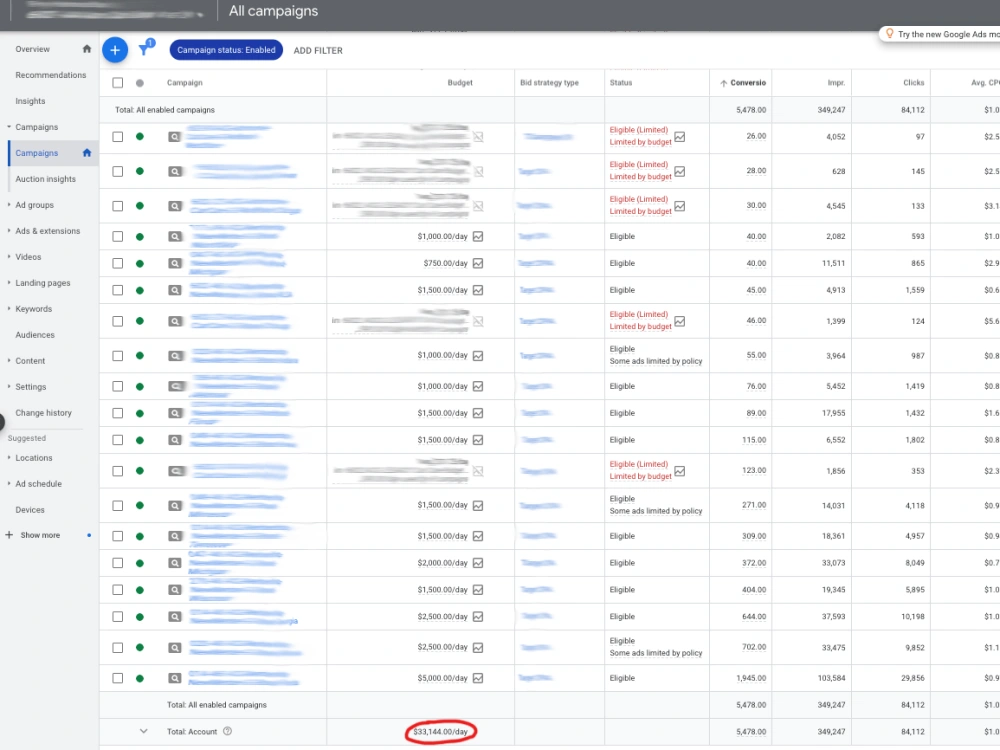Image resolution: width=1000 pixels, height=750 pixels.
Task: Click 'Some ads limited by policy' in 702.00 row
Action: coord(656,653)
